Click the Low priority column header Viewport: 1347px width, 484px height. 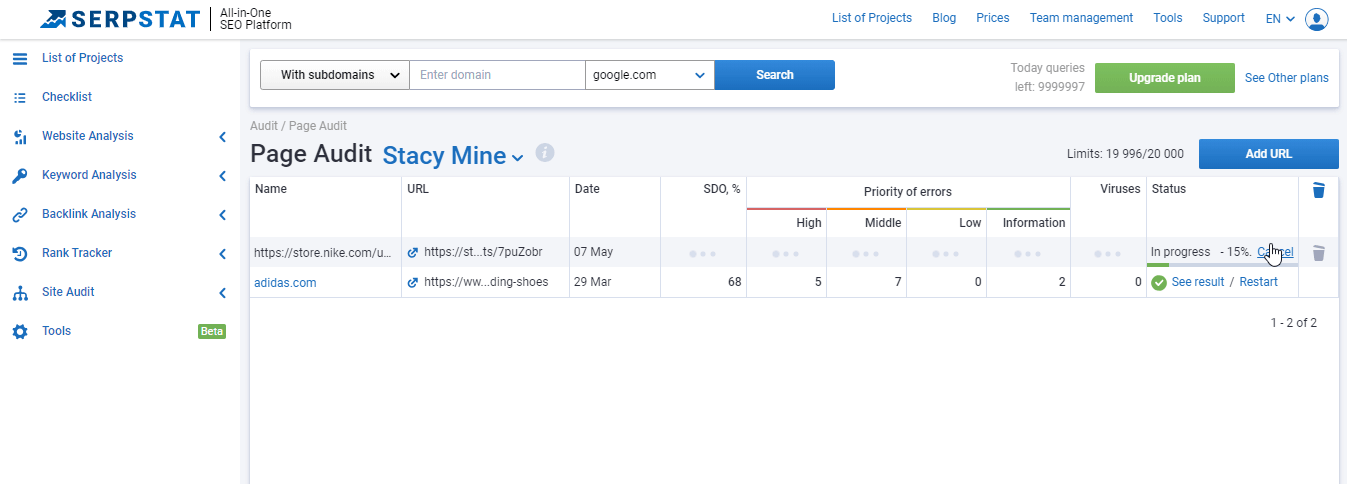tap(970, 223)
